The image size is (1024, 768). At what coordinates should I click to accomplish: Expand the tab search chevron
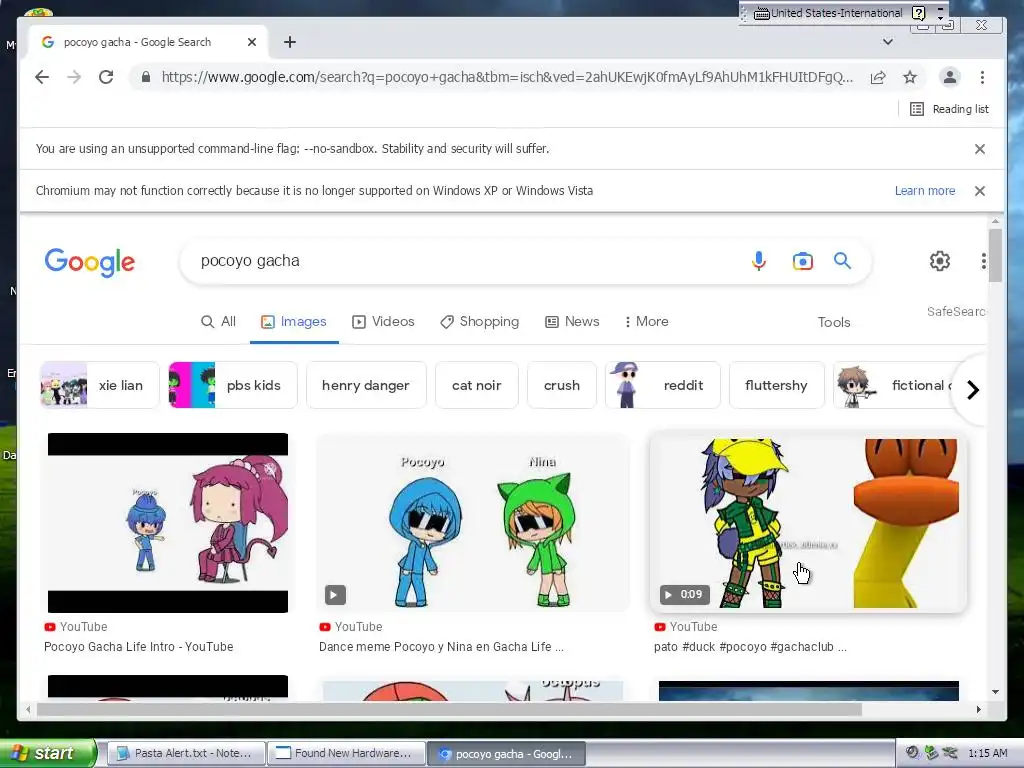coord(888,42)
